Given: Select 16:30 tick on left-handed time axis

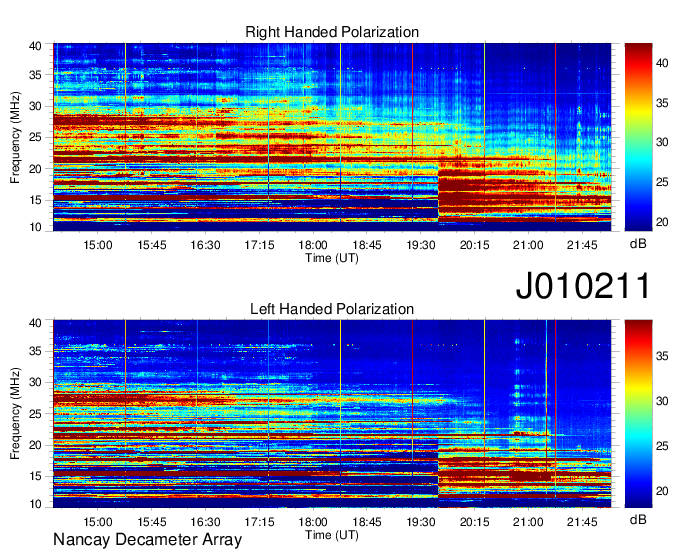Looking at the screenshot, I should click(206, 522).
